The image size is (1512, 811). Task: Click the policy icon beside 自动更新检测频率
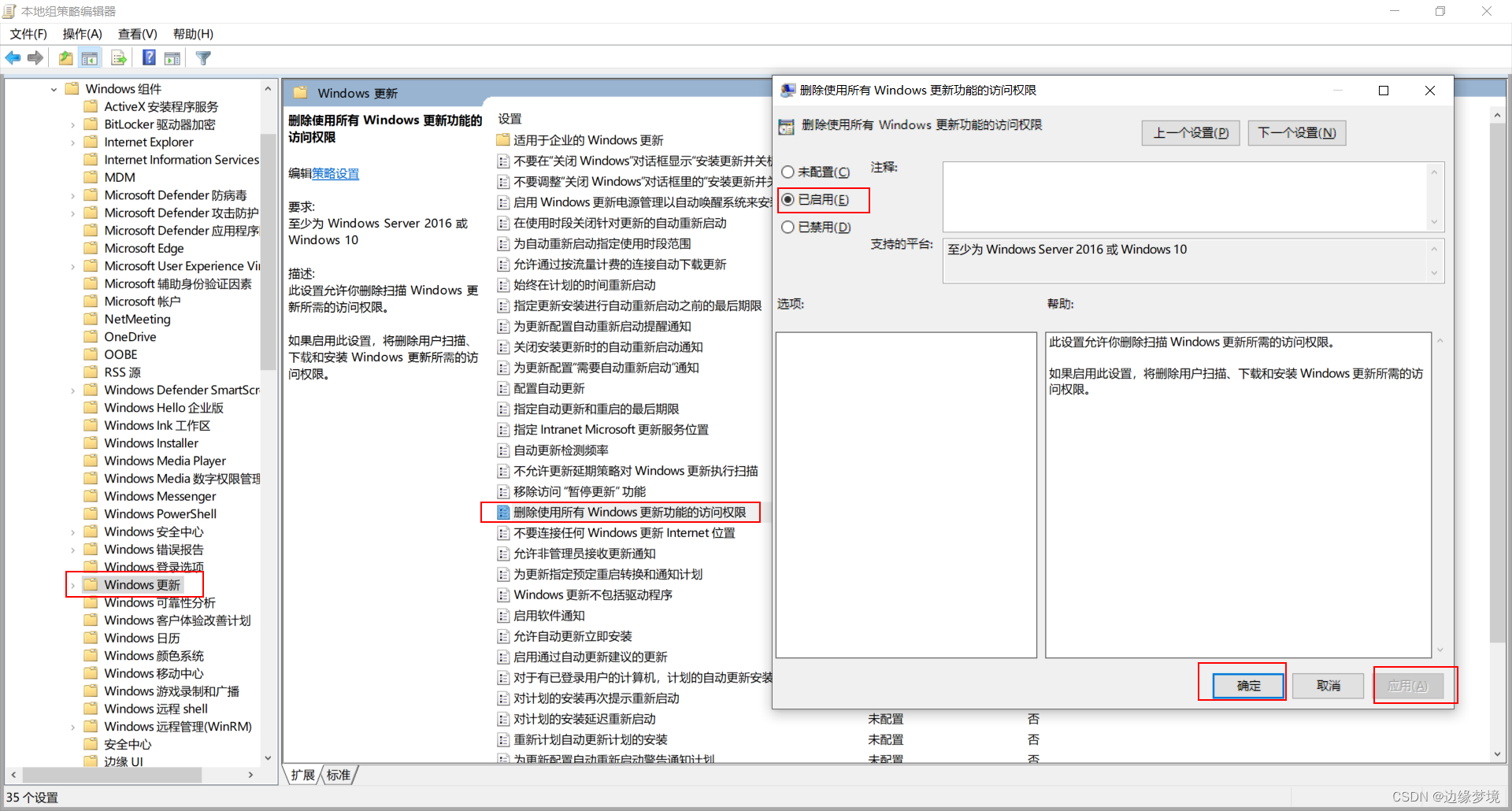coord(503,450)
